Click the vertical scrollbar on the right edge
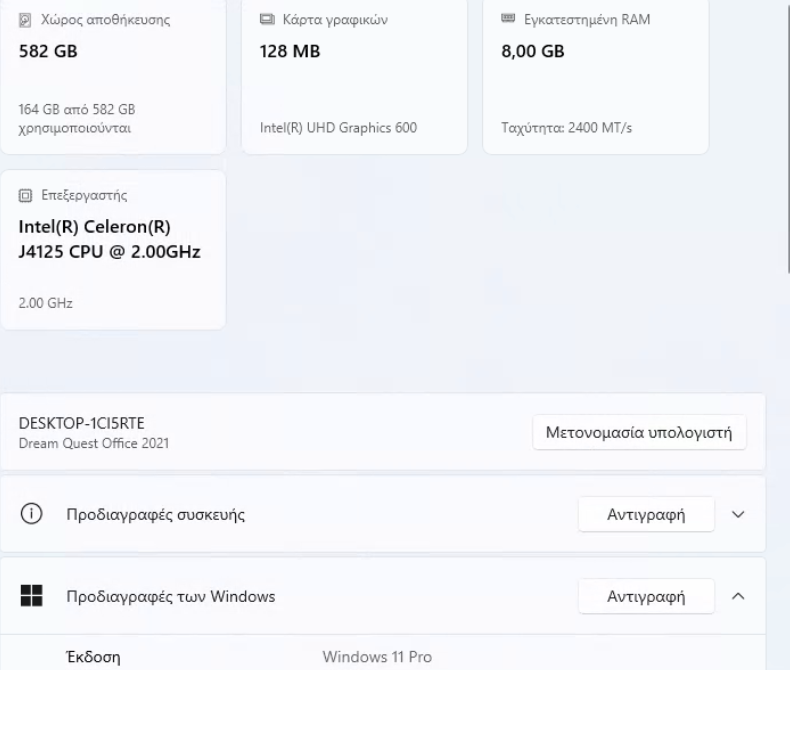Image resolution: width=790 pixels, height=754 pixels. click(786, 140)
